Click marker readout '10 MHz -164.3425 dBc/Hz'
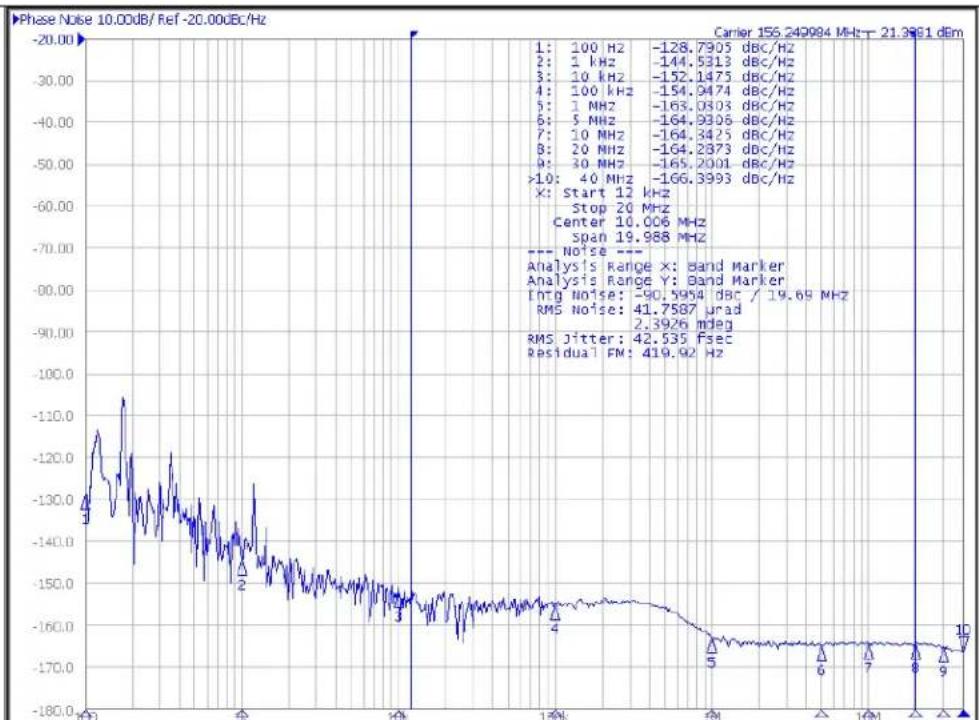The height and width of the screenshot is (720, 979). click(x=664, y=135)
